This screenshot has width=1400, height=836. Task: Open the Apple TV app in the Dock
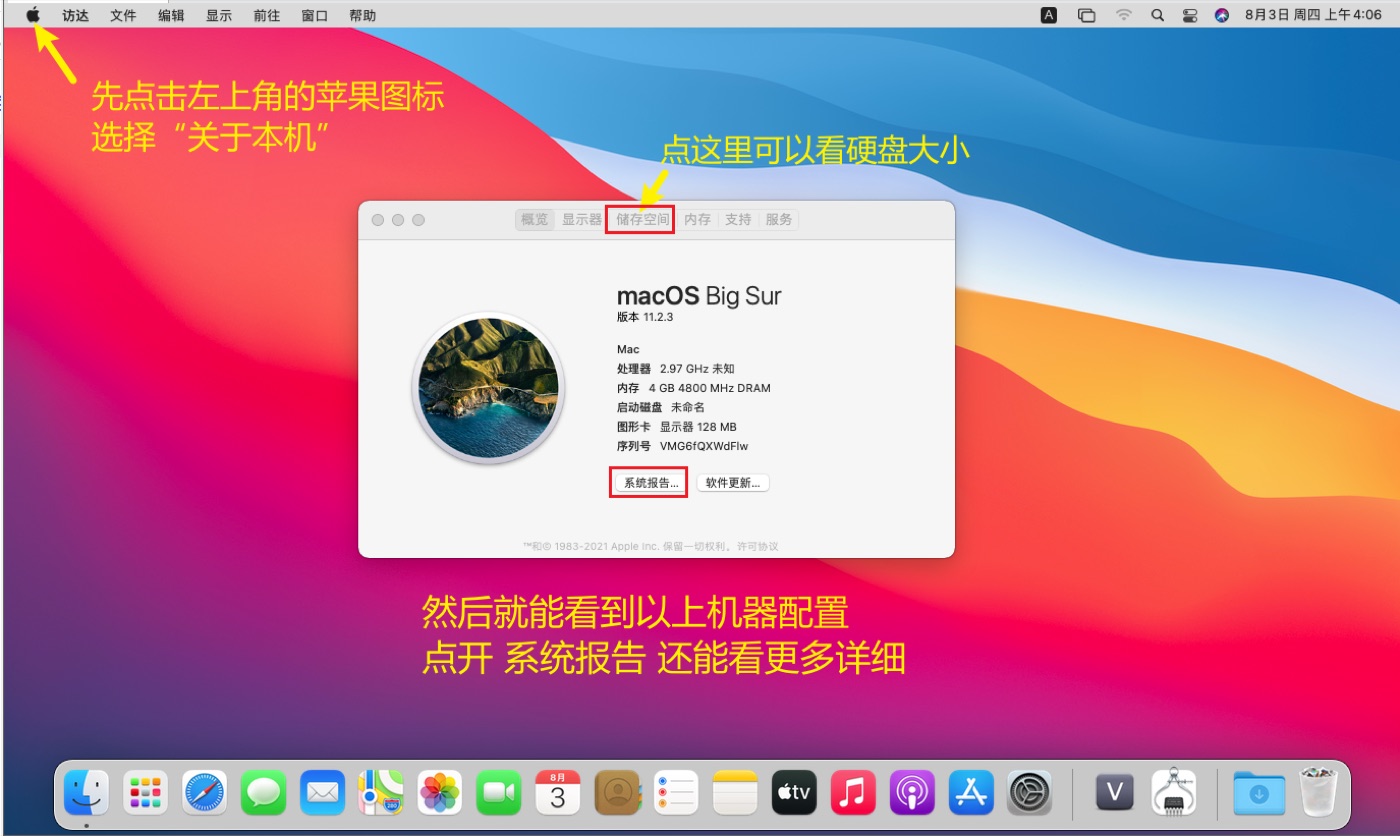(x=794, y=793)
